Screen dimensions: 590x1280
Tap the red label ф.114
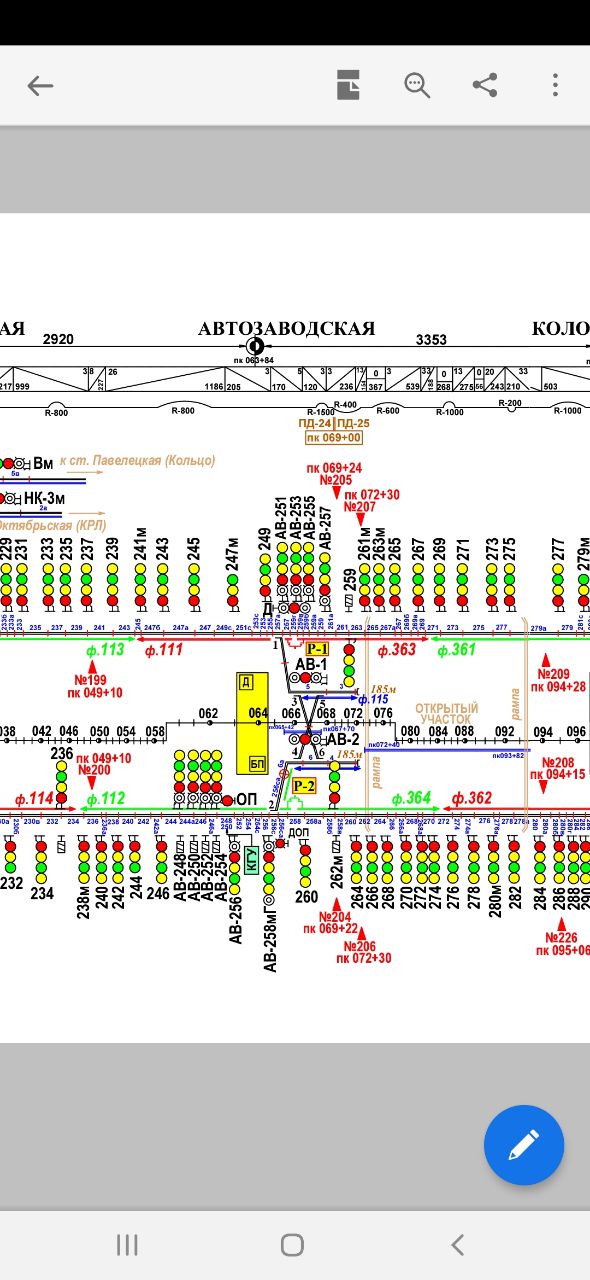[x=34, y=798]
